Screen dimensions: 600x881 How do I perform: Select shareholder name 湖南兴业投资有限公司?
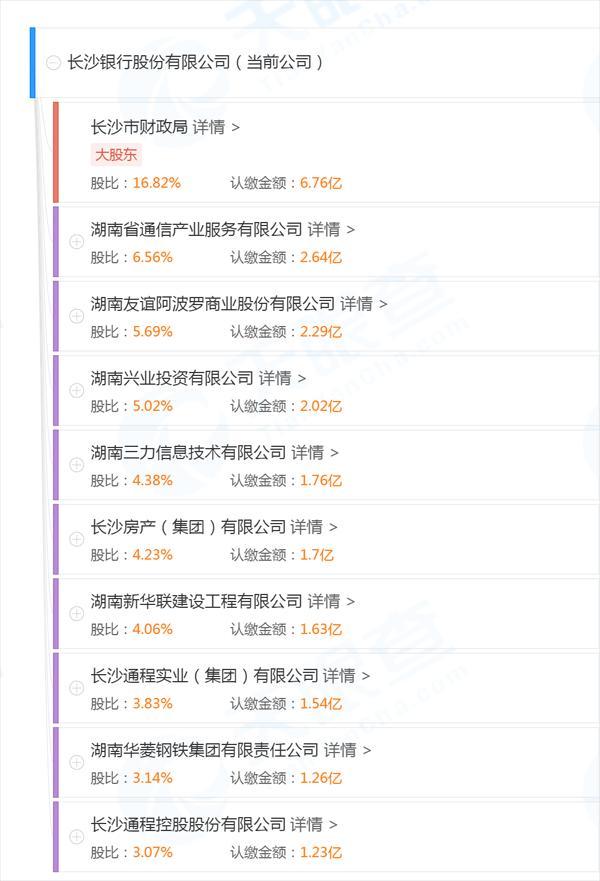click(172, 378)
